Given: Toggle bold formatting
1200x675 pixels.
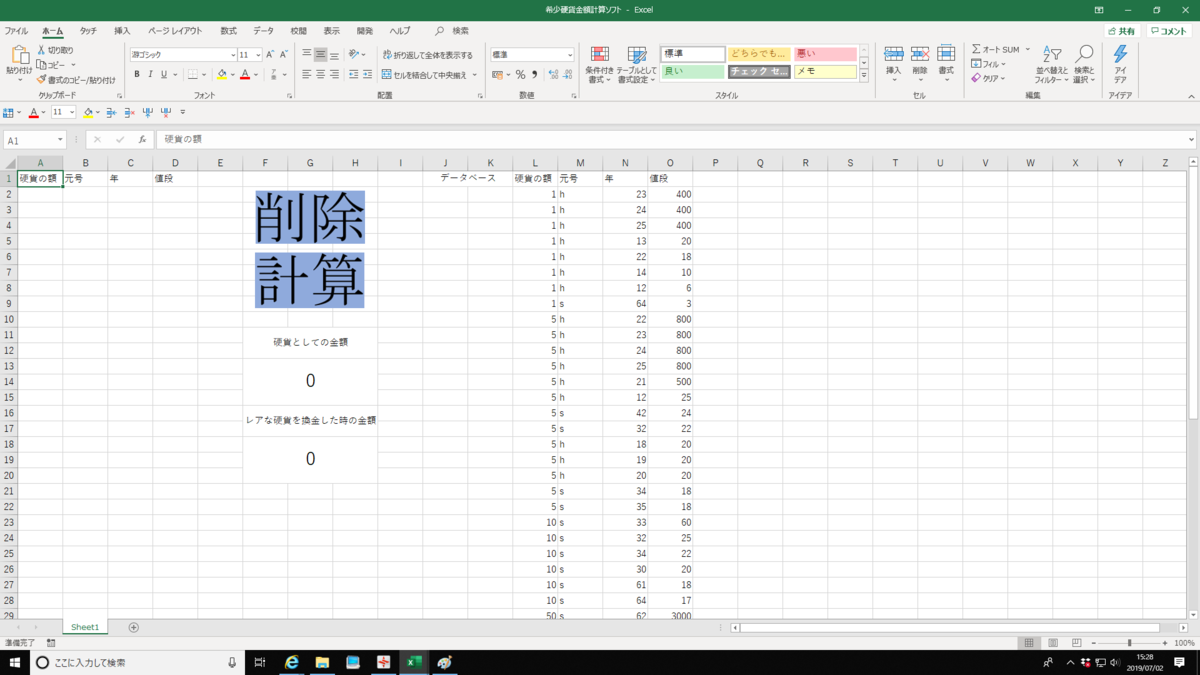Looking at the screenshot, I should click(136, 76).
